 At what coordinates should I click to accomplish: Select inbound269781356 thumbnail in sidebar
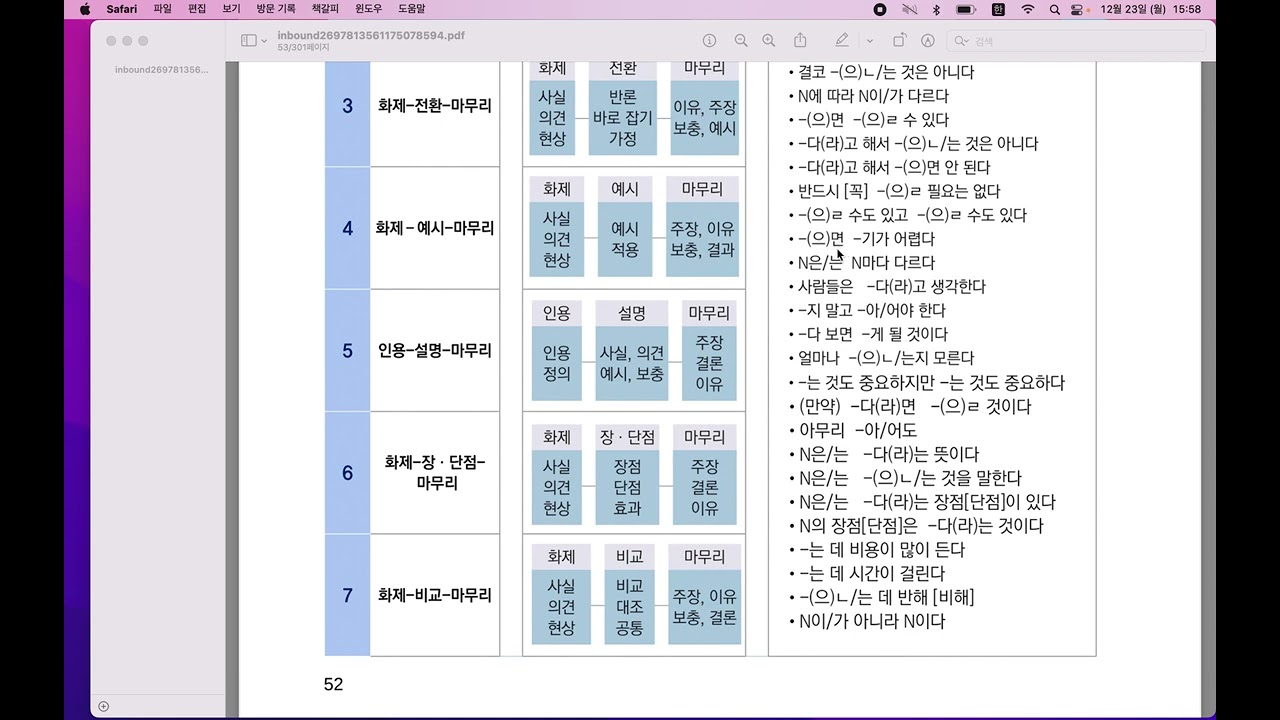tap(162, 70)
